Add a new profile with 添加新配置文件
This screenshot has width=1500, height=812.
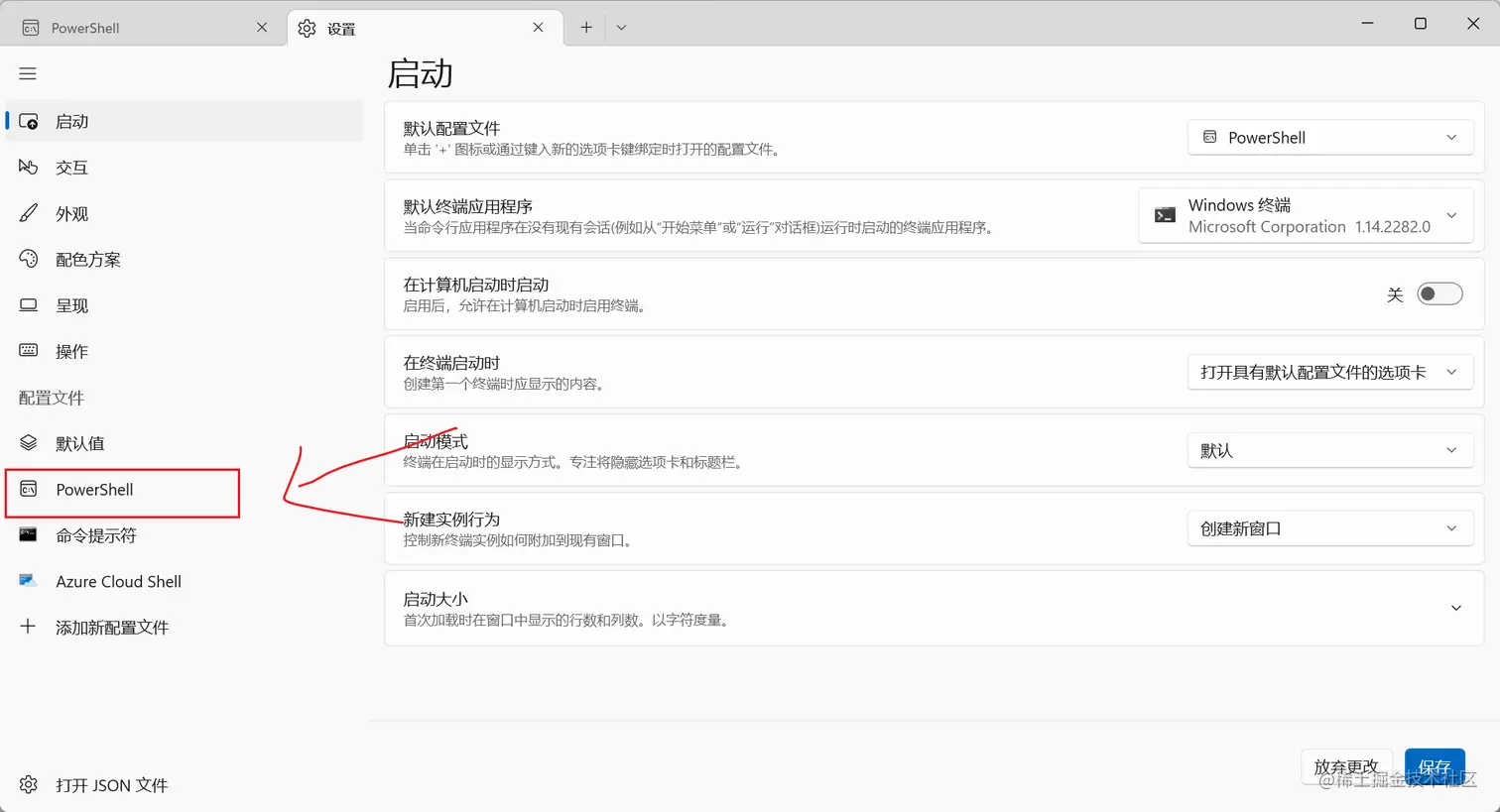point(109,627)
